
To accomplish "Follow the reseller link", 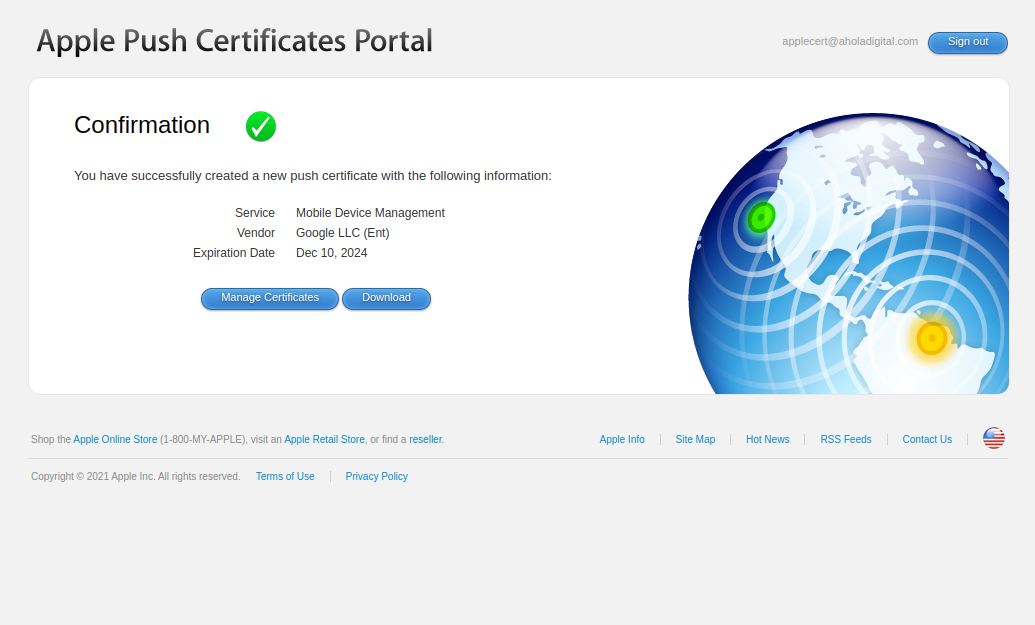I will 425,440.
